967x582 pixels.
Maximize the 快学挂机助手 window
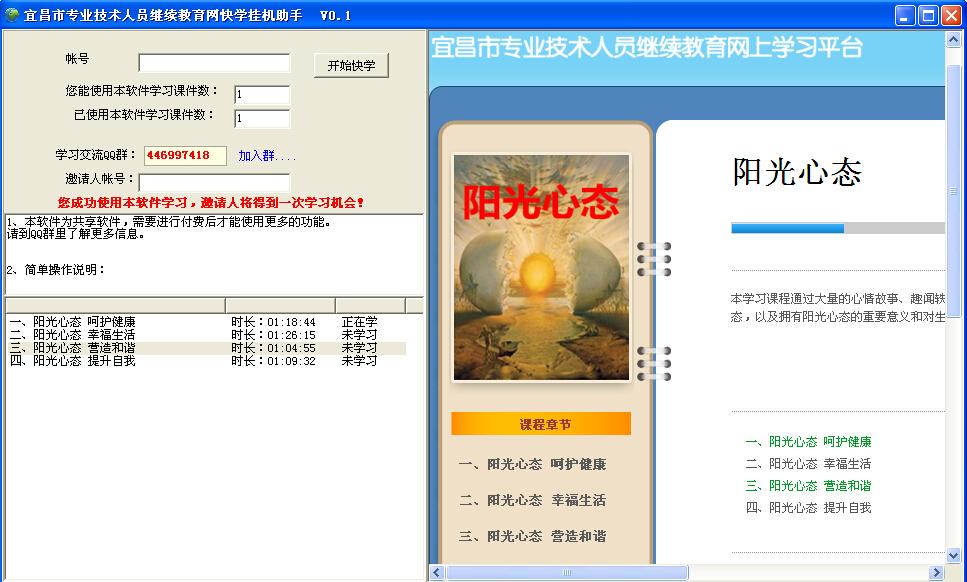click(928, 15)
